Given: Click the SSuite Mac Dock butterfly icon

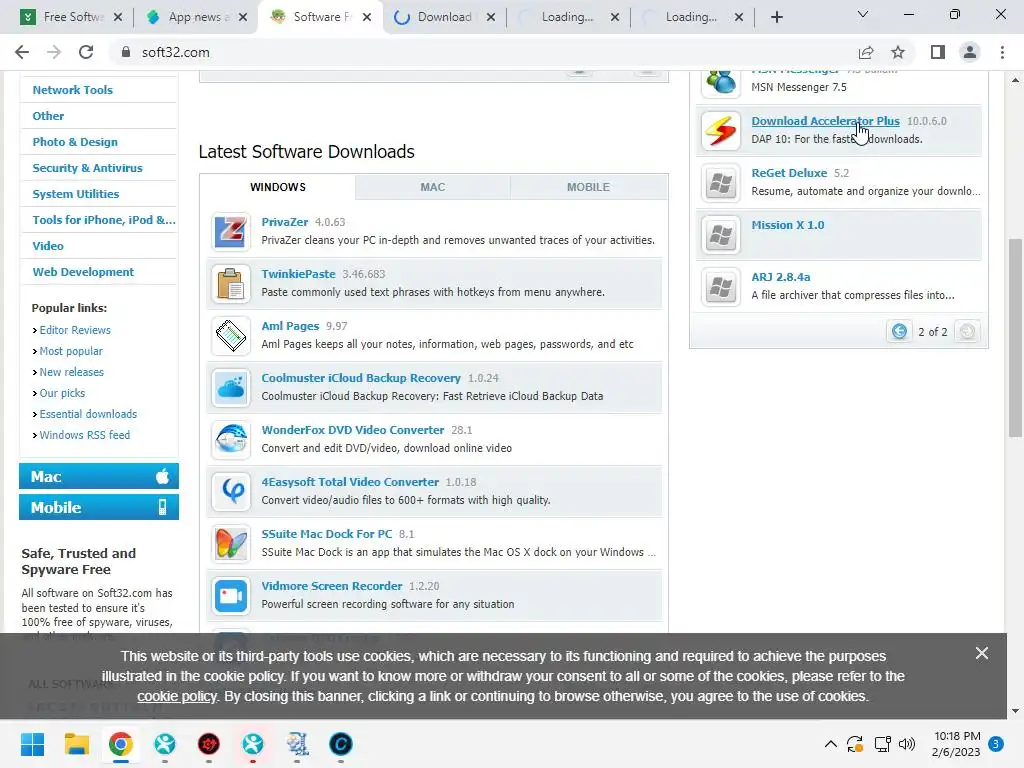Looking at the screenshot, I should (x=231, y=543).
